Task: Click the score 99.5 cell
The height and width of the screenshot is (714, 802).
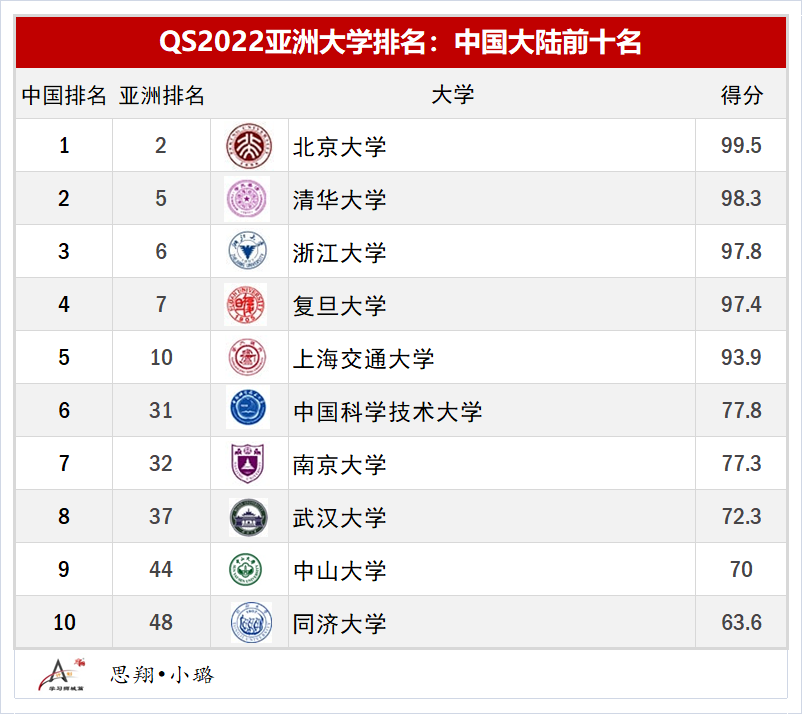Action: [741, 146]
